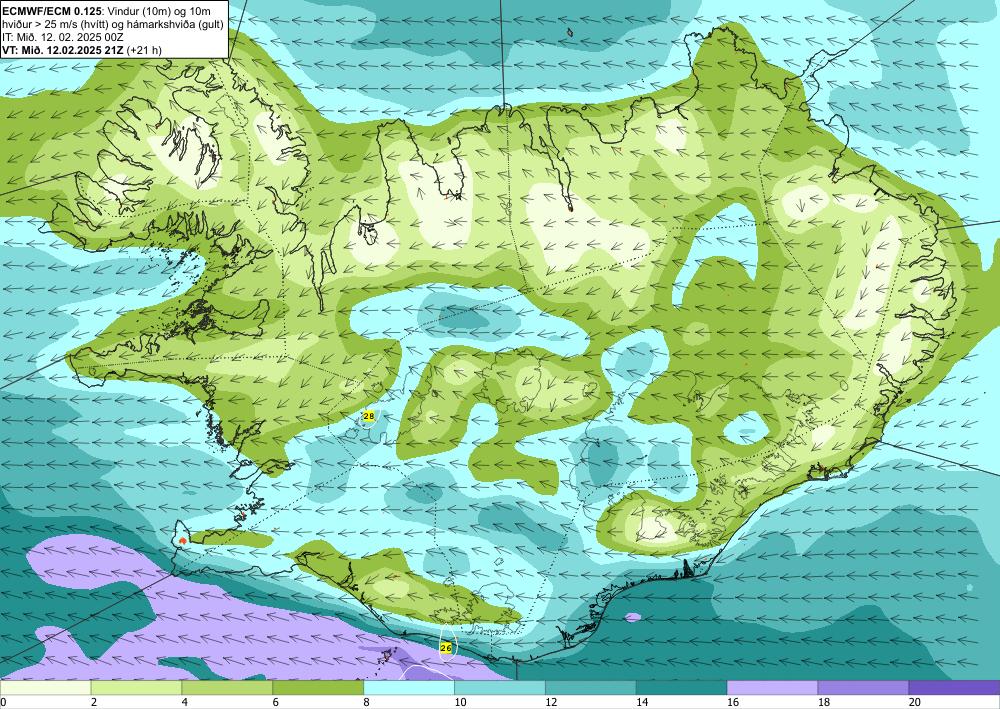1000x709 pixels.
Task: Click the legend value '8' label
Action: pyautogui.click(x=367, y=702)
